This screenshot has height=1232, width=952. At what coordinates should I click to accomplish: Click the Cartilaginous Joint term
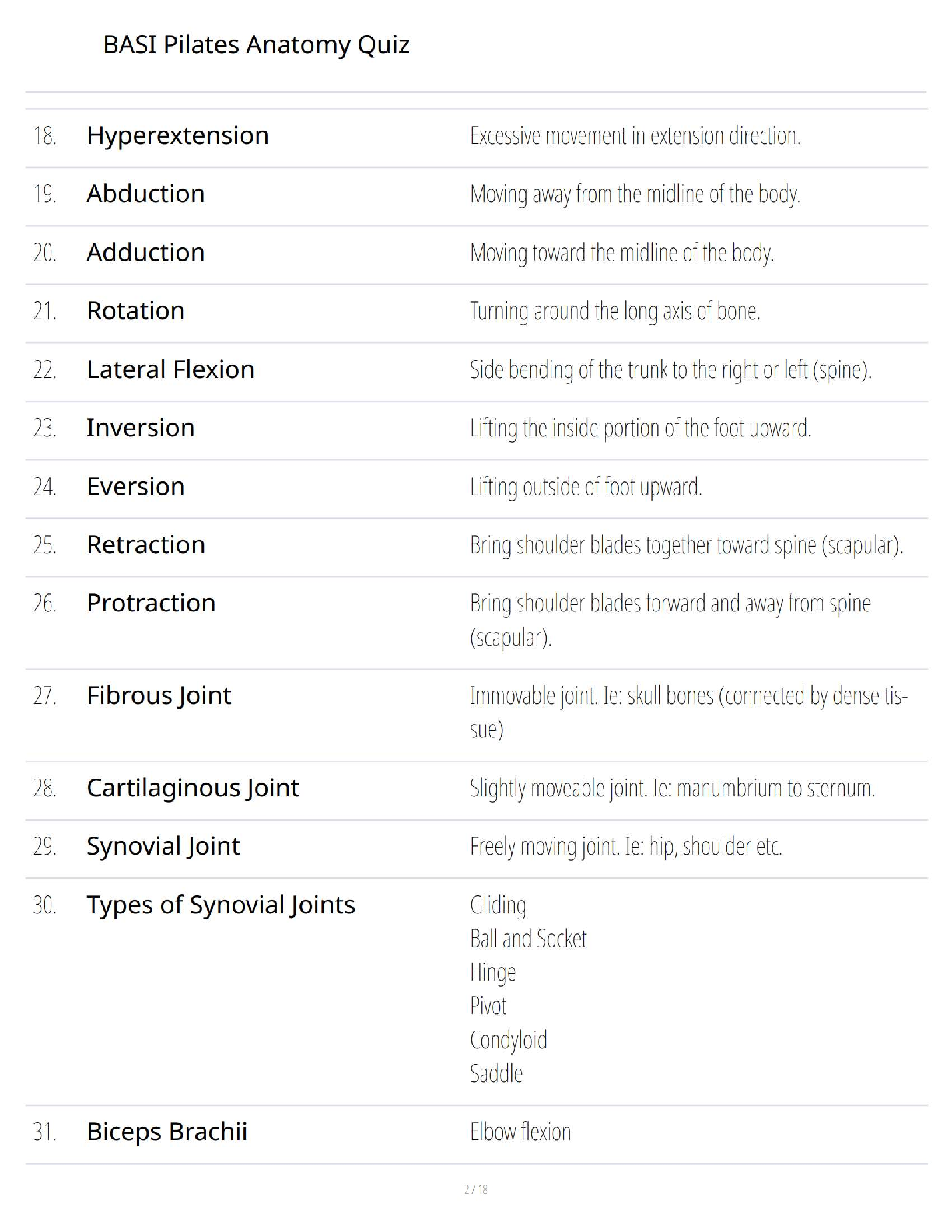(192, 788)
